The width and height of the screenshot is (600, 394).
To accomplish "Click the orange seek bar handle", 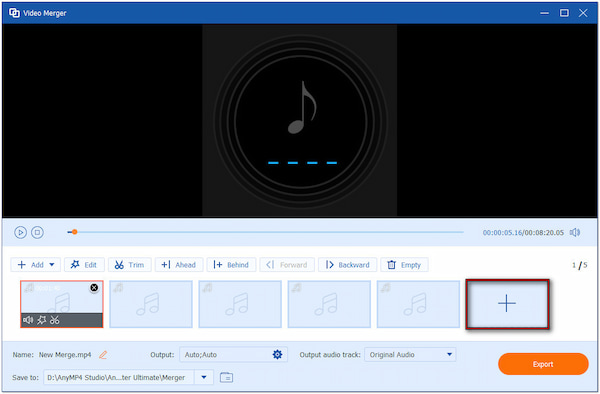I will click(75, 232).
